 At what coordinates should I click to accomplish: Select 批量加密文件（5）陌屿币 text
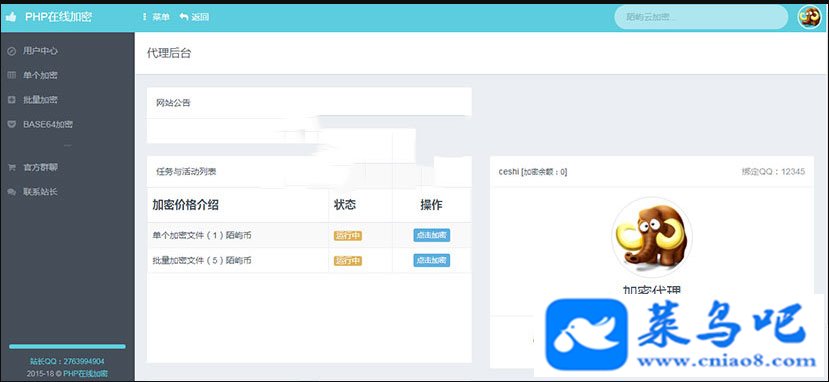pyautogui.click(x=201, y=260)
